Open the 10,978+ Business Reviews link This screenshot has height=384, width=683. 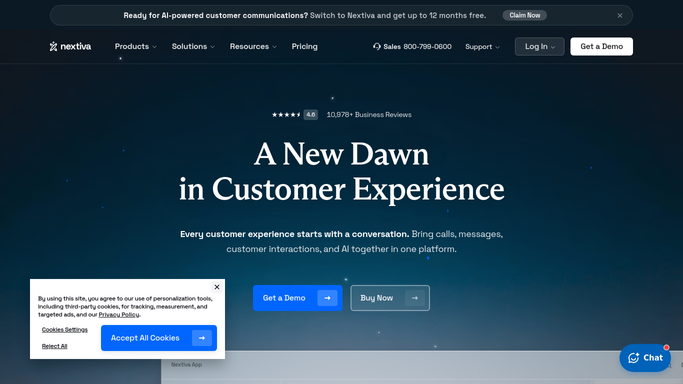[369, 115]
